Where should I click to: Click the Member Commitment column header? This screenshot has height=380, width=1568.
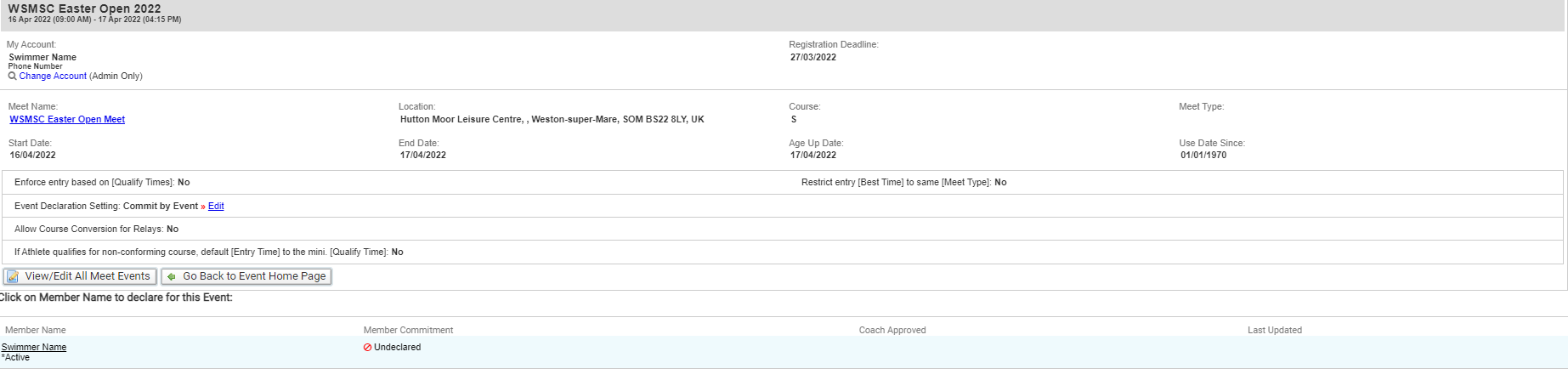tap(408, 330)
